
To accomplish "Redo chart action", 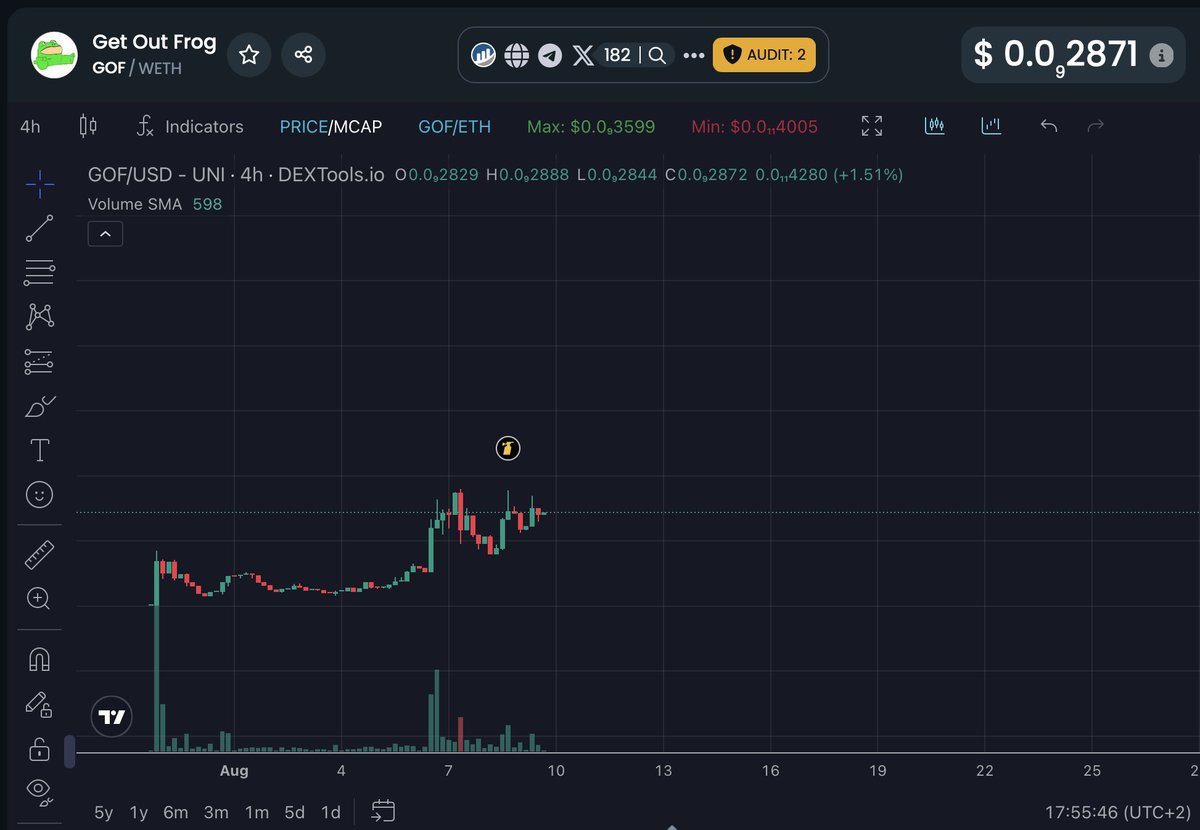I will [x=1095, y=126].
